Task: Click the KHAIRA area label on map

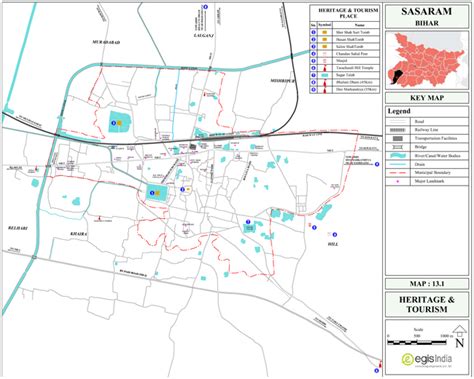Action: pyautogui.click(x=78, y=234)
